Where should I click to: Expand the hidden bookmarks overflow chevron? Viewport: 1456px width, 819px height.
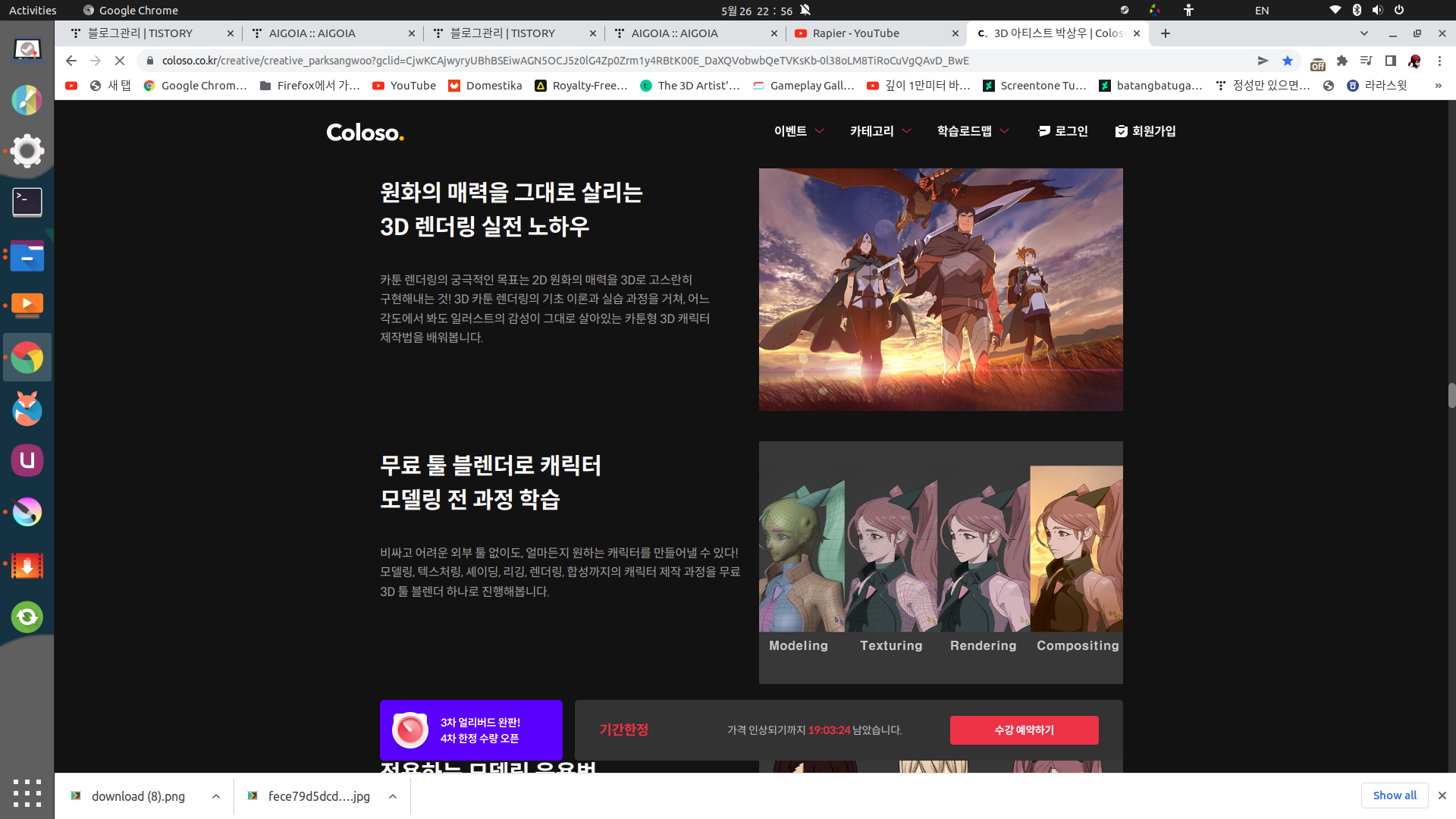[1438, 86]
